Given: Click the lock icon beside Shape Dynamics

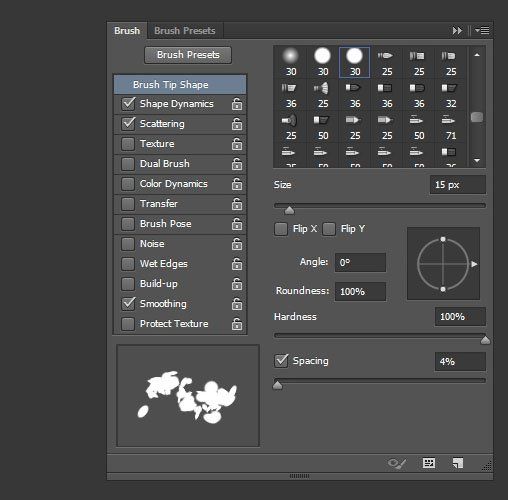Looking at the screenshot, I should point(237,104).
